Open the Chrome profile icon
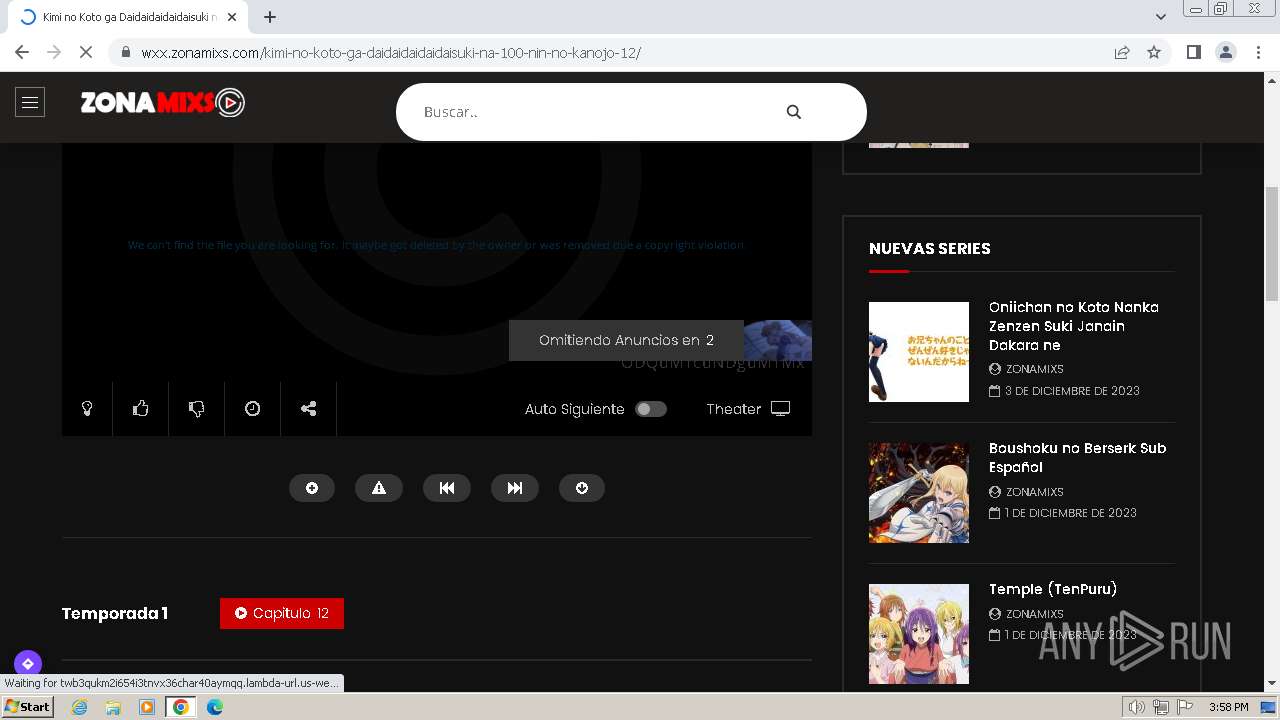This screenshot has width=1280, height=720. coord(1225,52)
